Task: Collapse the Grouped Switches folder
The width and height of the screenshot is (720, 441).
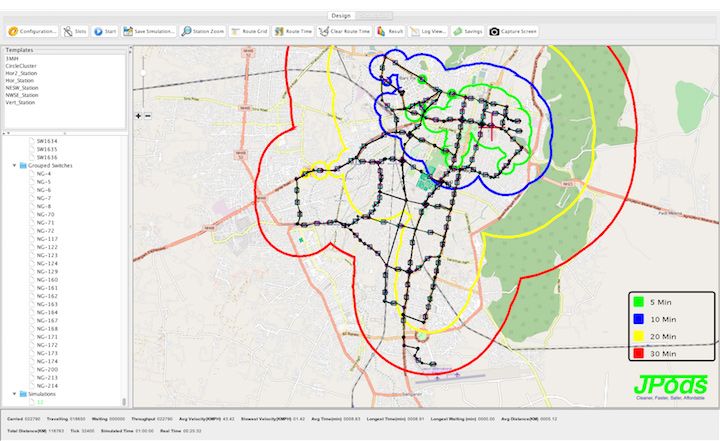Action: (14, 165)
